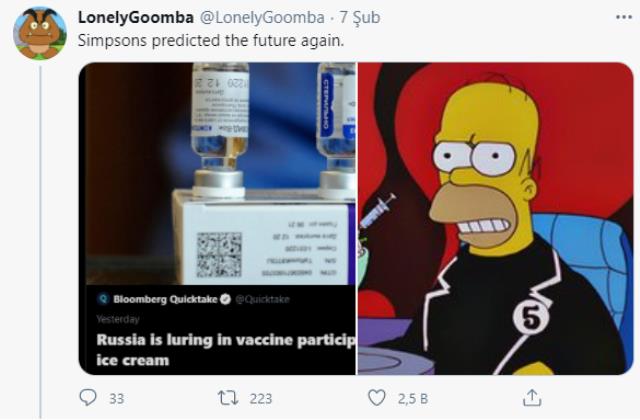Viewport: 640px width, 420px height.
Task: Open the LonelyGoomba avatar picture
Action: coord(40,33)
